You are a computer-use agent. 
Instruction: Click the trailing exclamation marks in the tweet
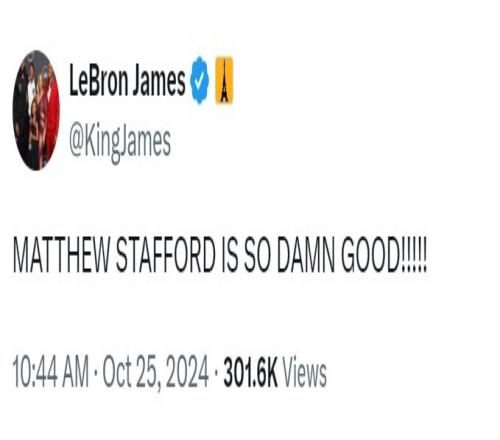tap(413, 254)
